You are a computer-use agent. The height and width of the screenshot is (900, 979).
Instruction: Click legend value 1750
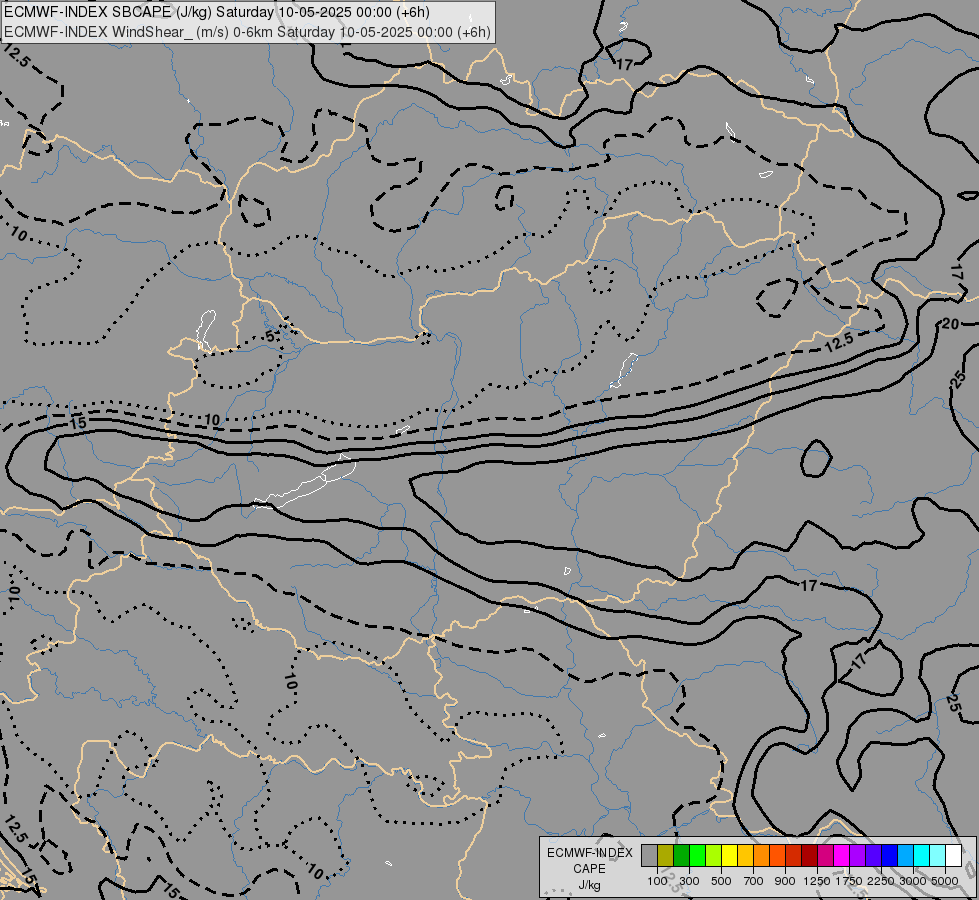coord(849,881)
